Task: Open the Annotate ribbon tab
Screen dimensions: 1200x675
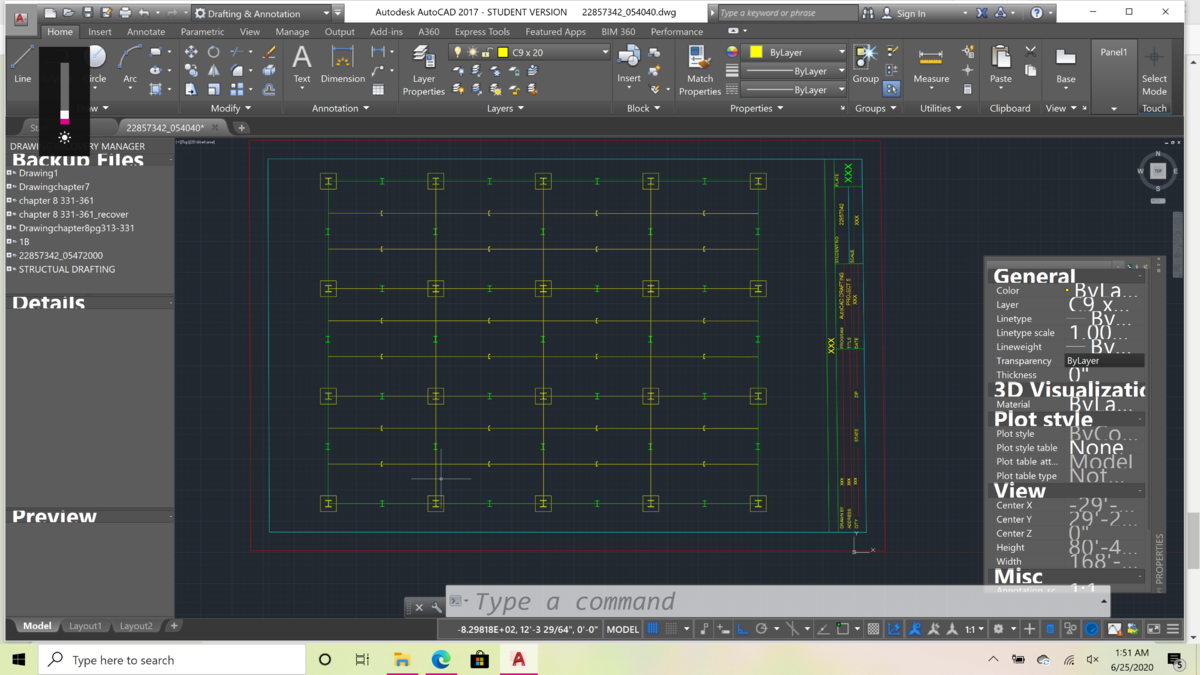Action: point(146,32)
